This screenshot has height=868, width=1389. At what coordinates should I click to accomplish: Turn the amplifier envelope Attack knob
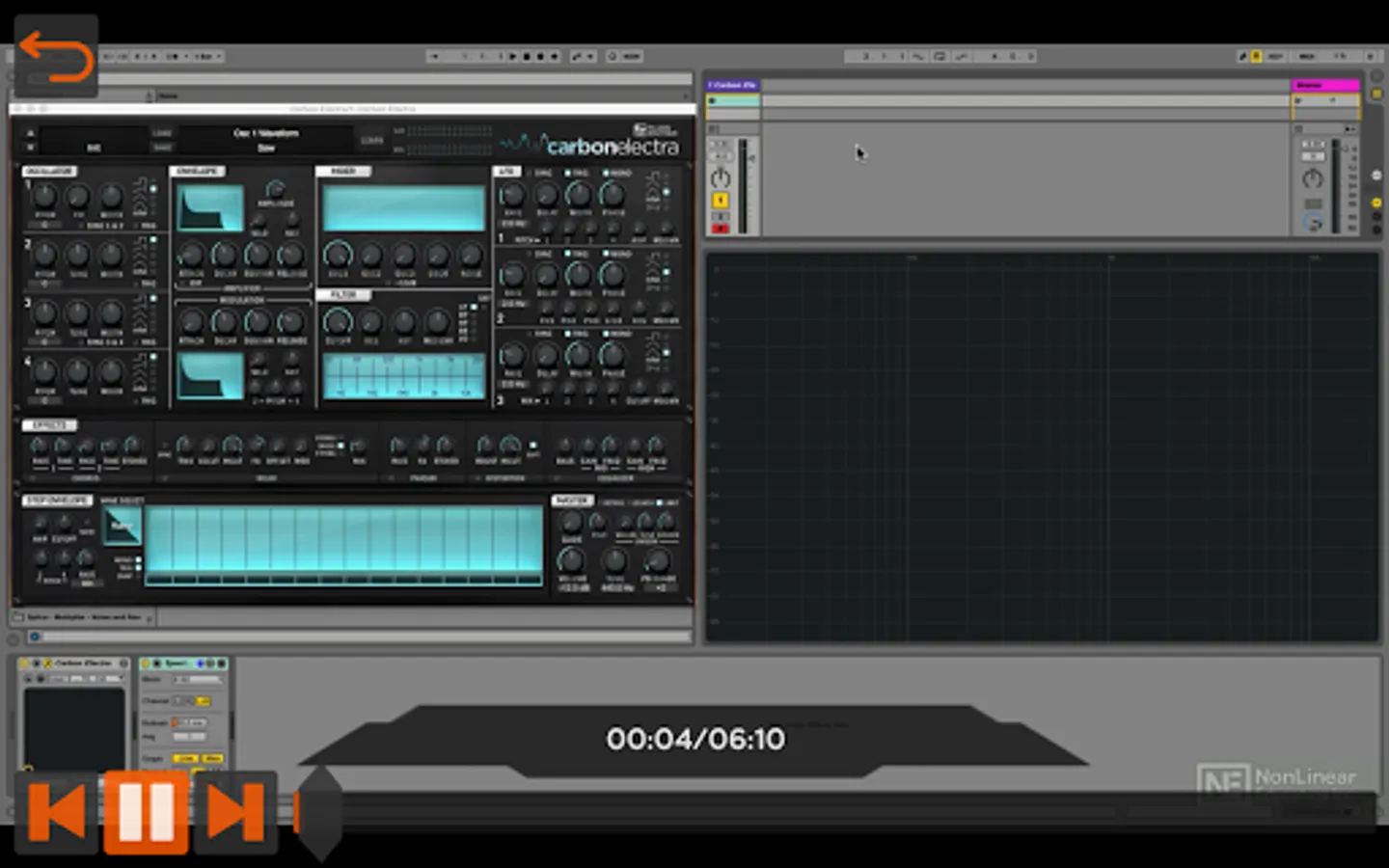click(191, 256)
